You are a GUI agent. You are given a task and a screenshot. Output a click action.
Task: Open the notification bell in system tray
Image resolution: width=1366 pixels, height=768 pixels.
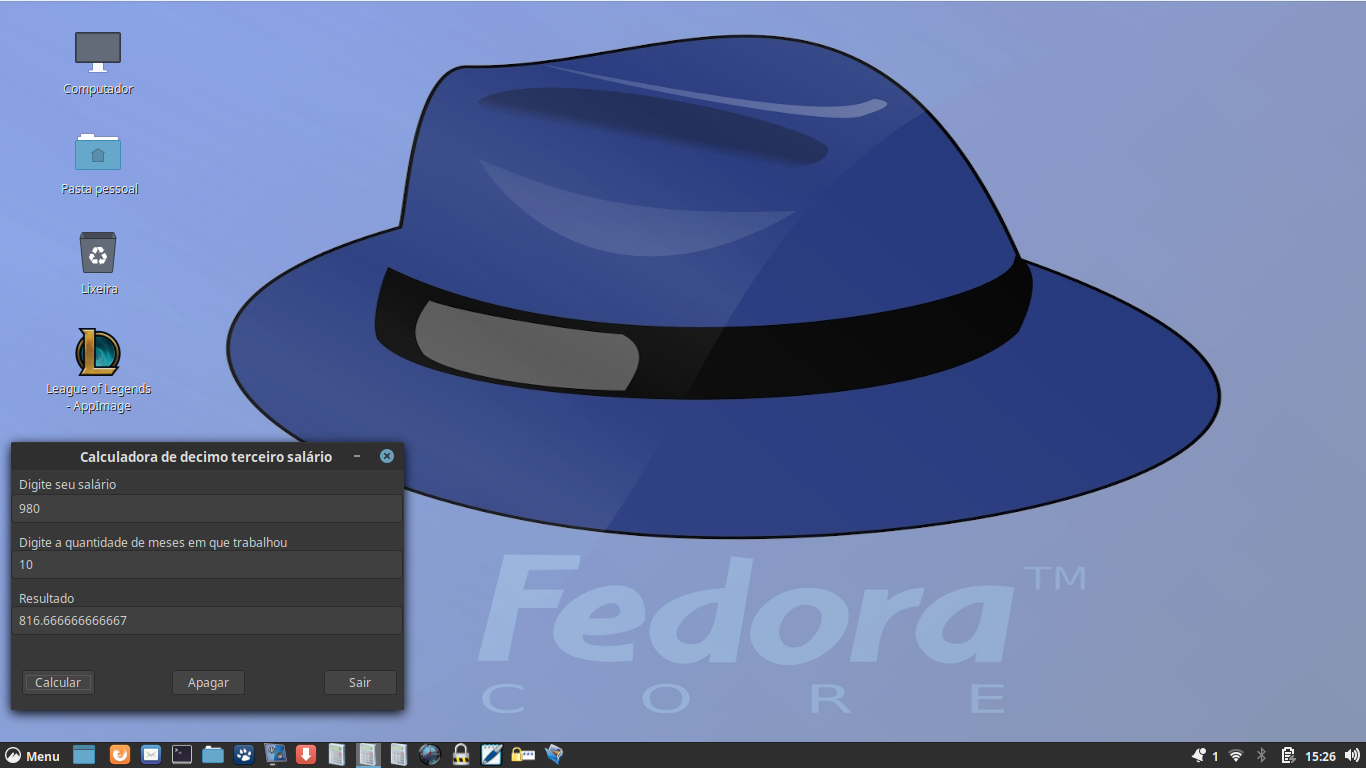tap(1199, 756)
